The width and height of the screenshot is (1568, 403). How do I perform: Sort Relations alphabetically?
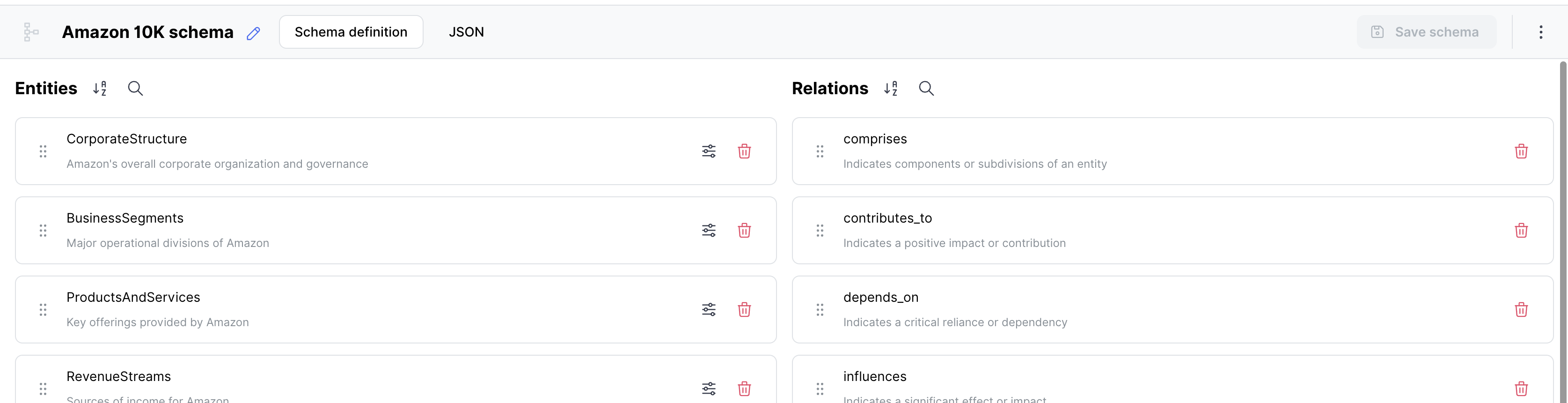[891, 89]
